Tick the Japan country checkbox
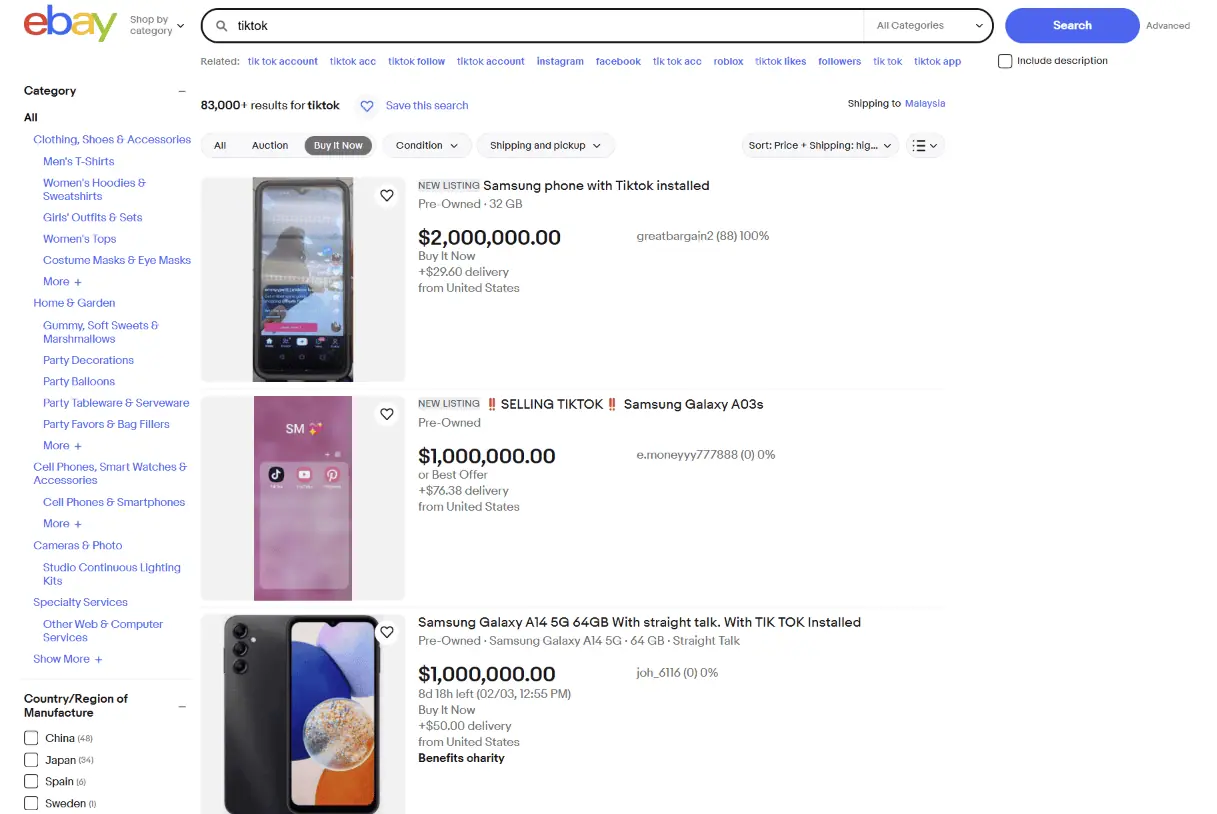The width and height of the screenshot is (1217, 814). (x=31, y=760)
